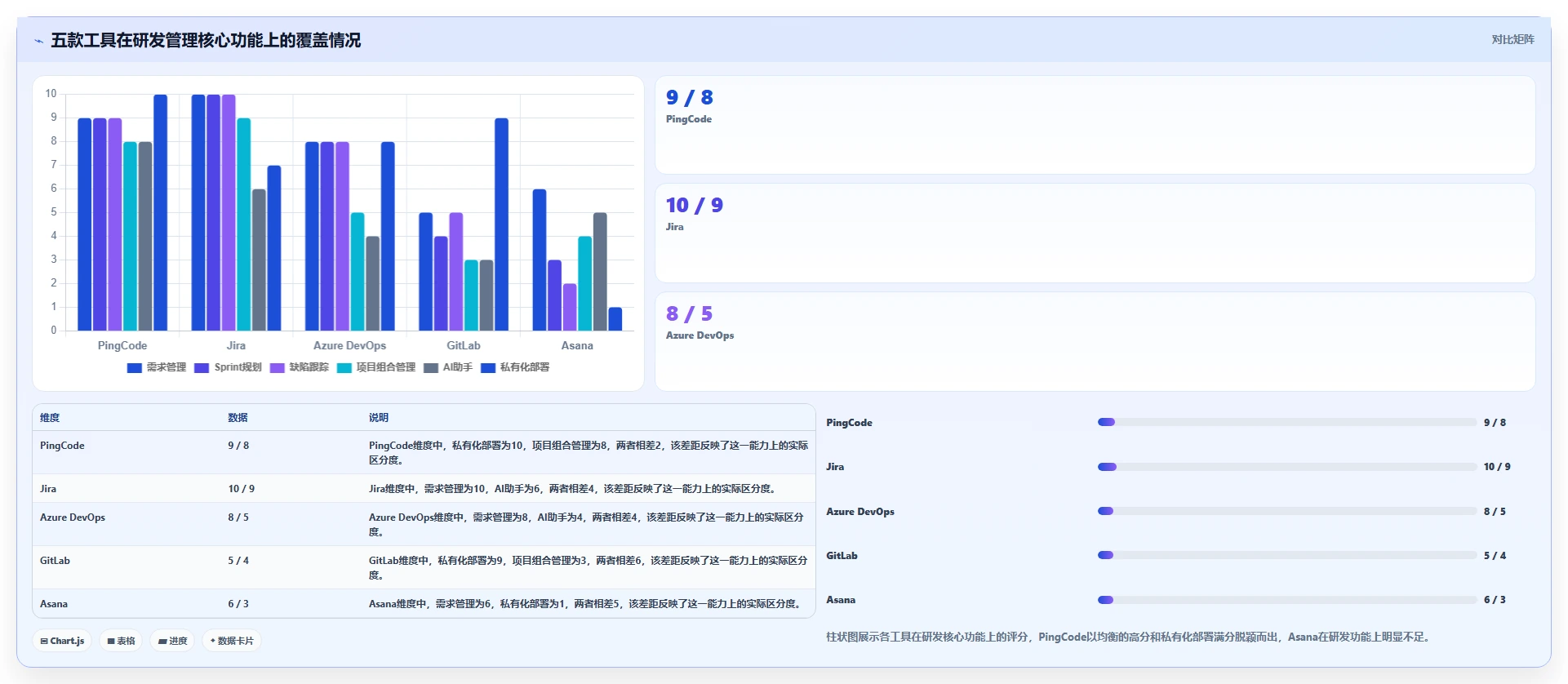Click the GitLab progress bar

(1287, 555)
